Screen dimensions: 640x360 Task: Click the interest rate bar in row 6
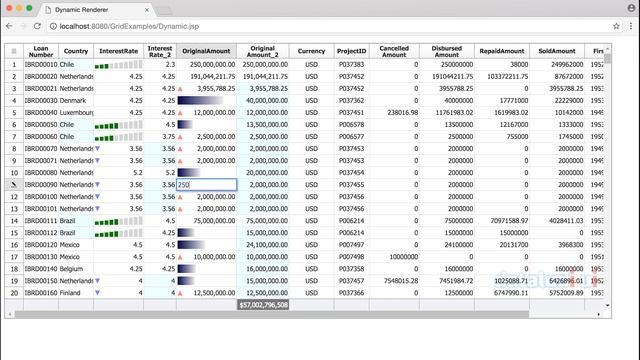118,124
